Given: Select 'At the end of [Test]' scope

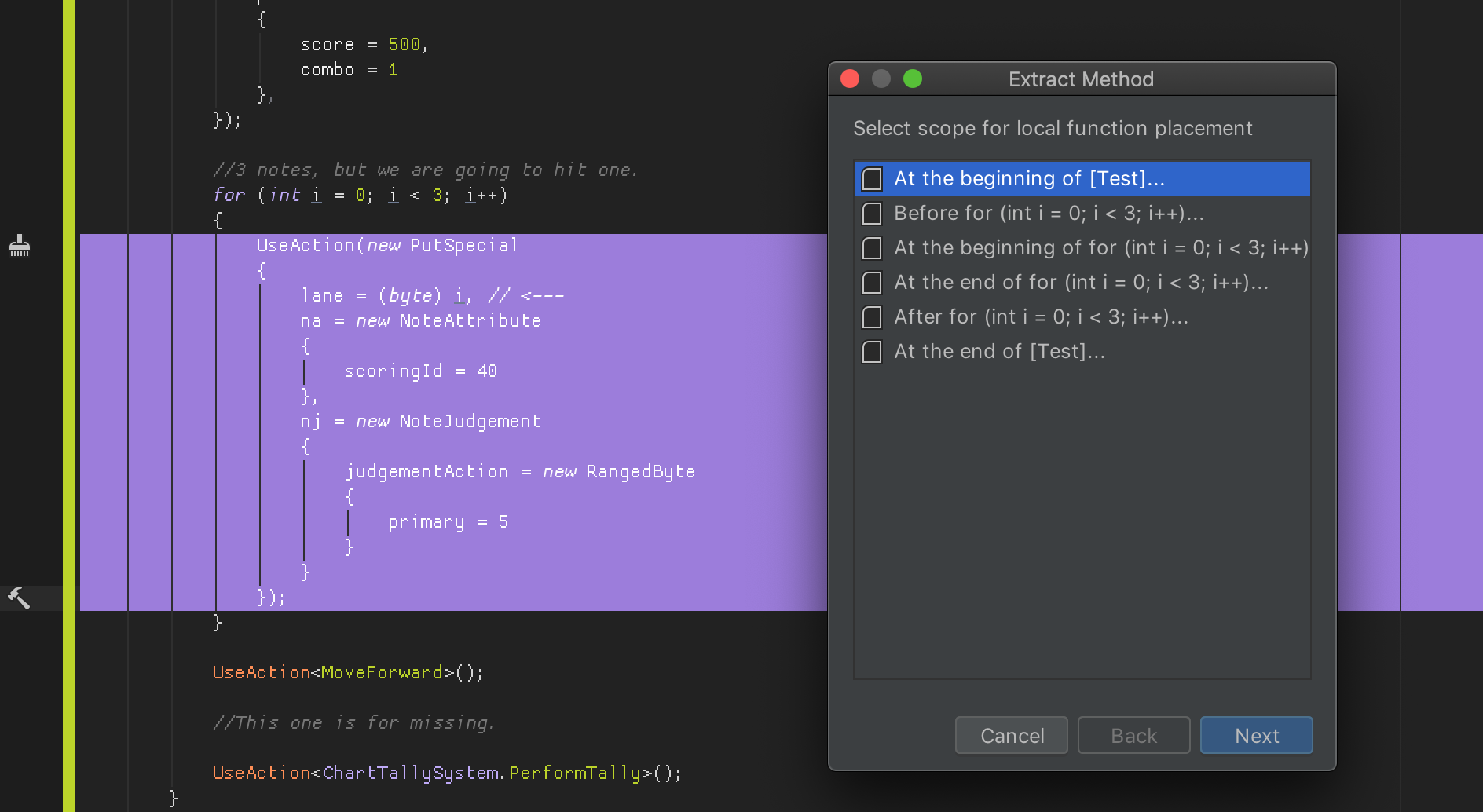Looking at the screenshot, I should [x=999, y=352].
